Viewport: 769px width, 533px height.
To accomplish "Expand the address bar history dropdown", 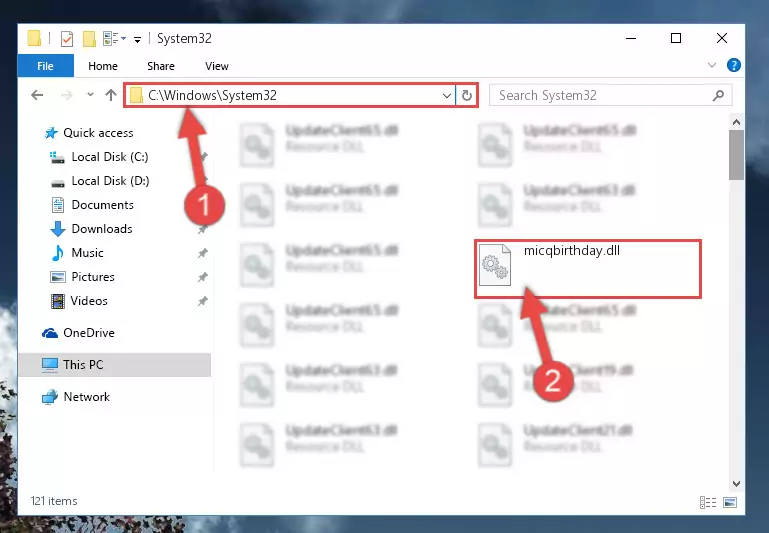I will [447, 96].
